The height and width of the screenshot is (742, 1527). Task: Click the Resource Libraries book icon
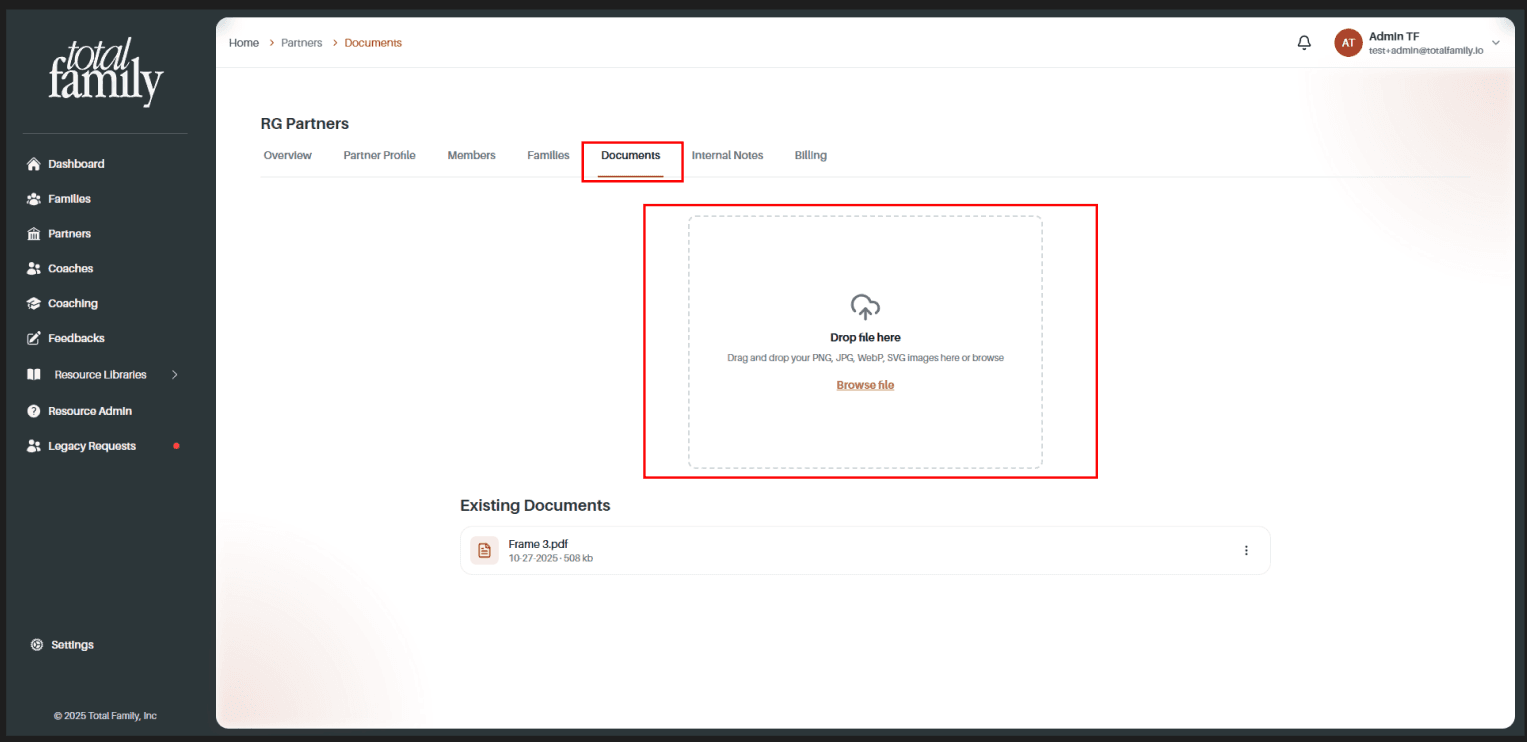tap(33, 375)
